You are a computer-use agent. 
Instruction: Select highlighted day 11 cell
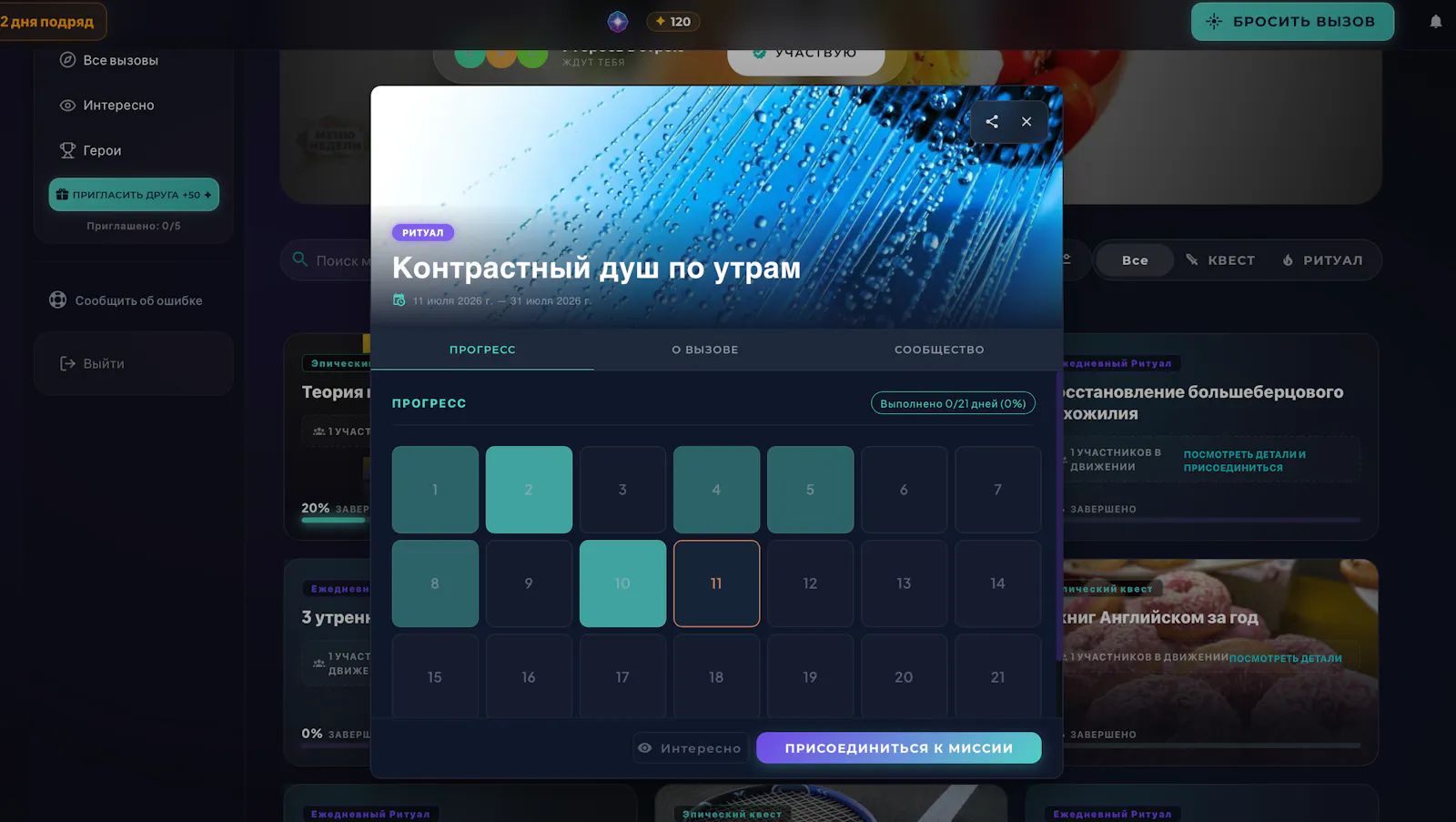pos(716,584)
